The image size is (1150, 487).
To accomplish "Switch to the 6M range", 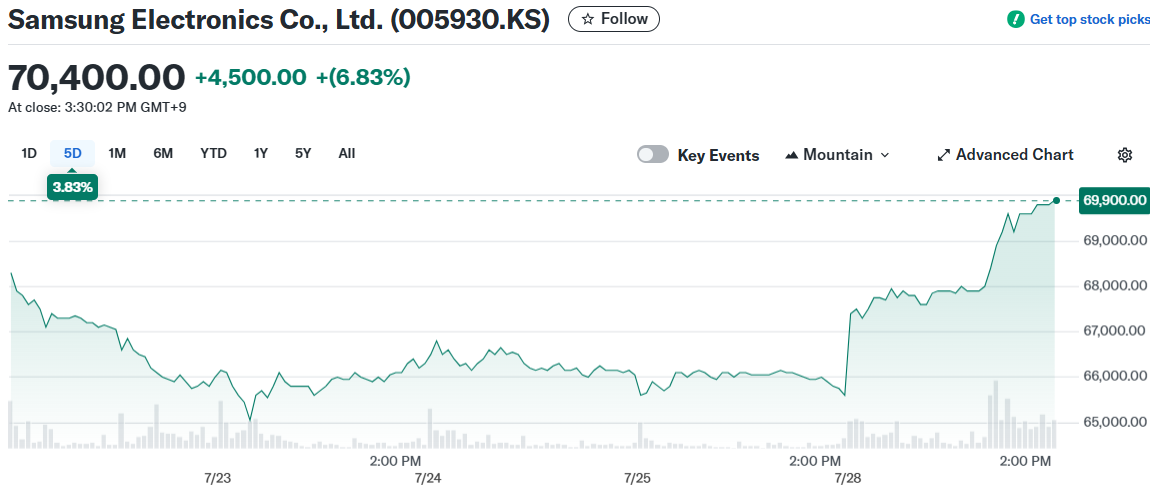I will pos(163,153).
